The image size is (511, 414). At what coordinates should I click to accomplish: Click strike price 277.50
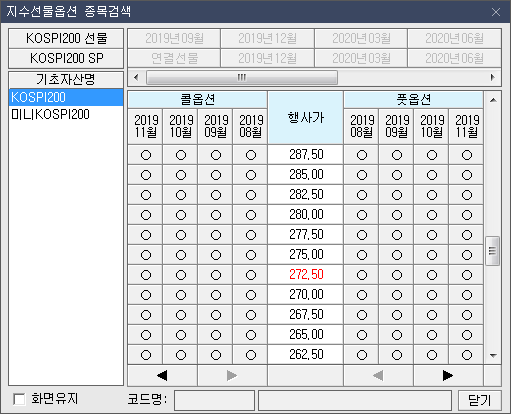[x=306, y=235]
